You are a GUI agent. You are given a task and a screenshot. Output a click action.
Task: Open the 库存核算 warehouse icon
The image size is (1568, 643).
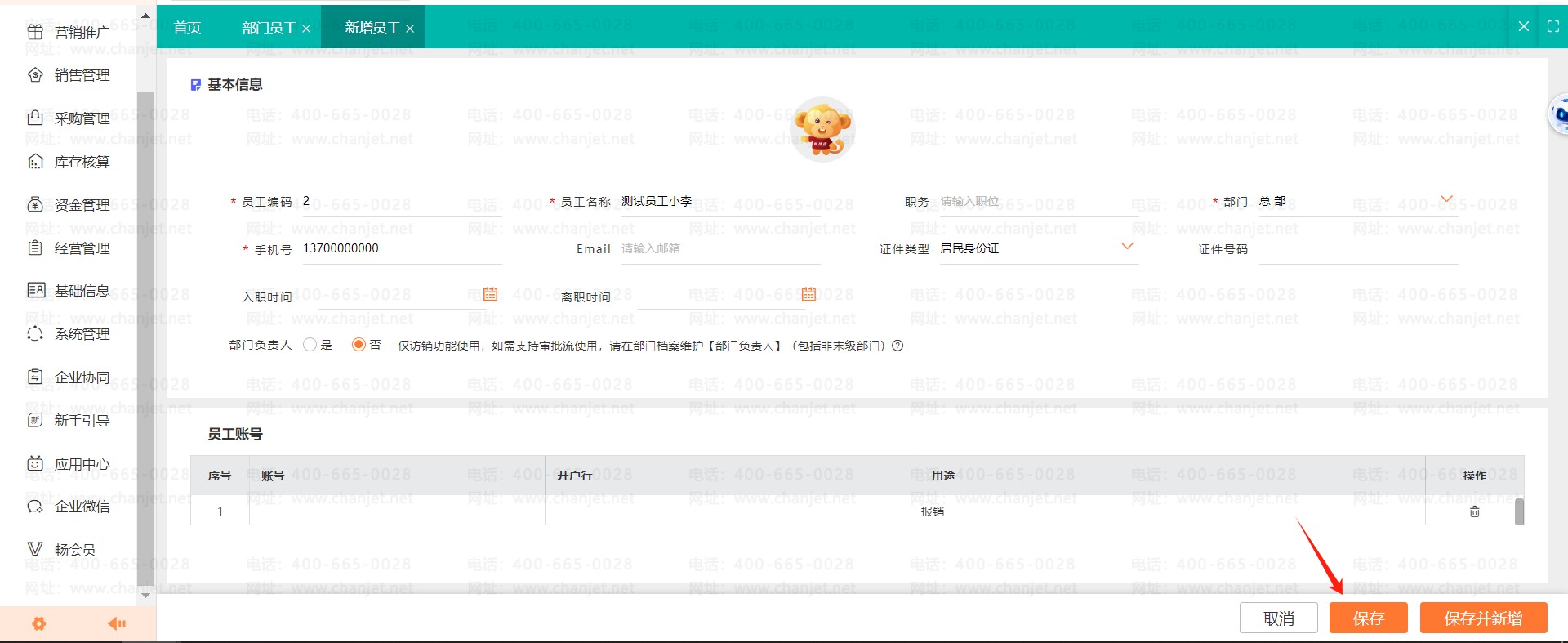click(35, 161)
